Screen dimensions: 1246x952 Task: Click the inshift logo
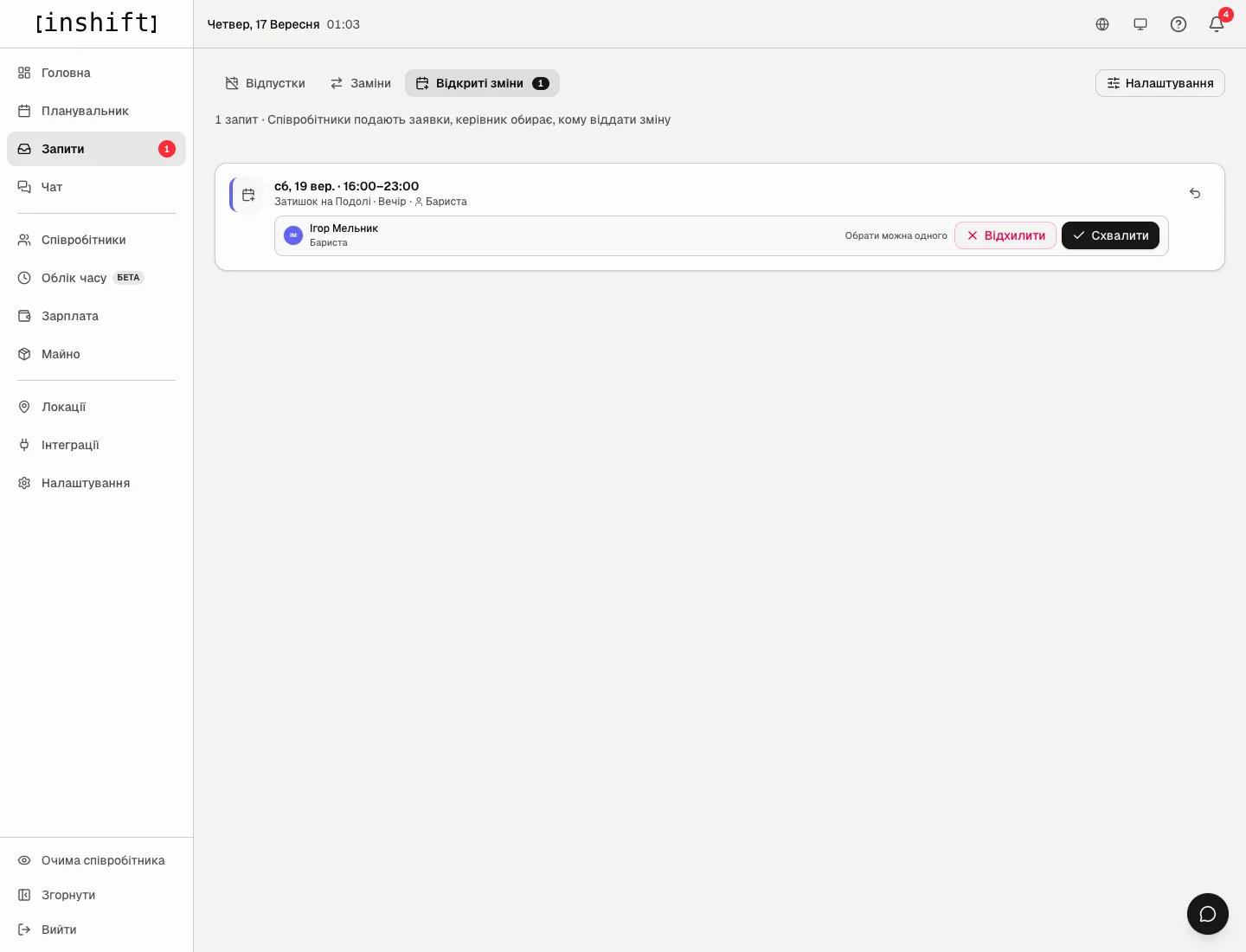tap(97, 23)
